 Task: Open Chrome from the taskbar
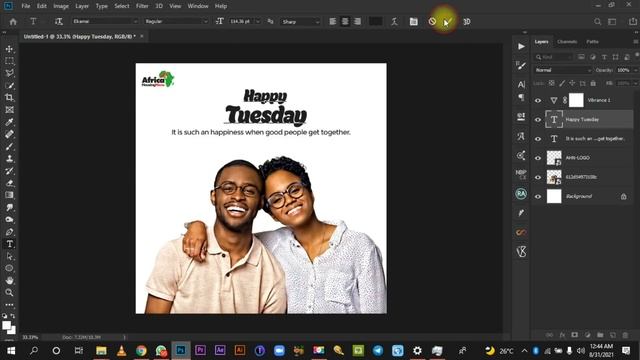pos(141,351)
